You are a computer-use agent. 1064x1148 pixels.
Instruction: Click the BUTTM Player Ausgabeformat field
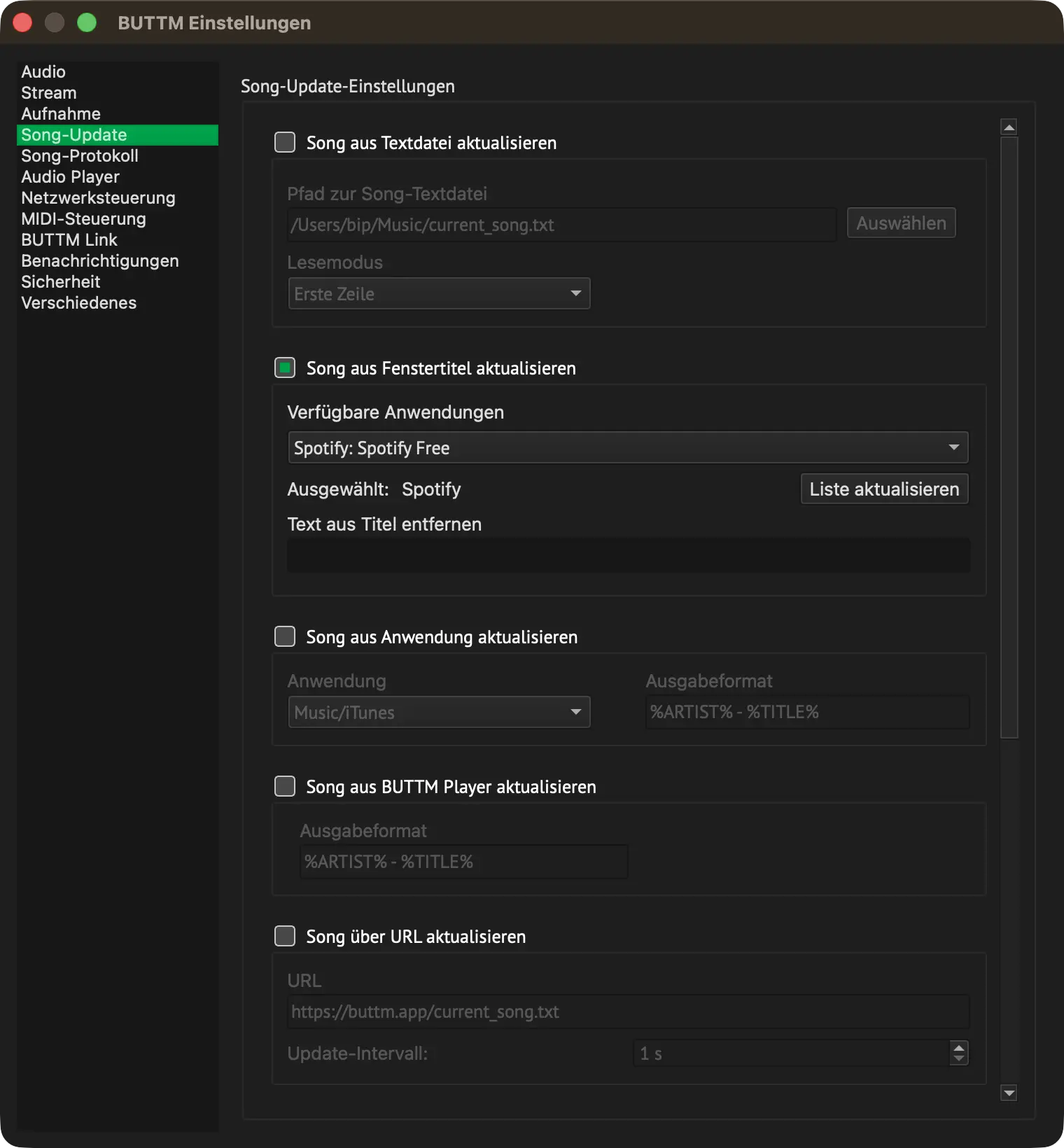tap(464, 862)
